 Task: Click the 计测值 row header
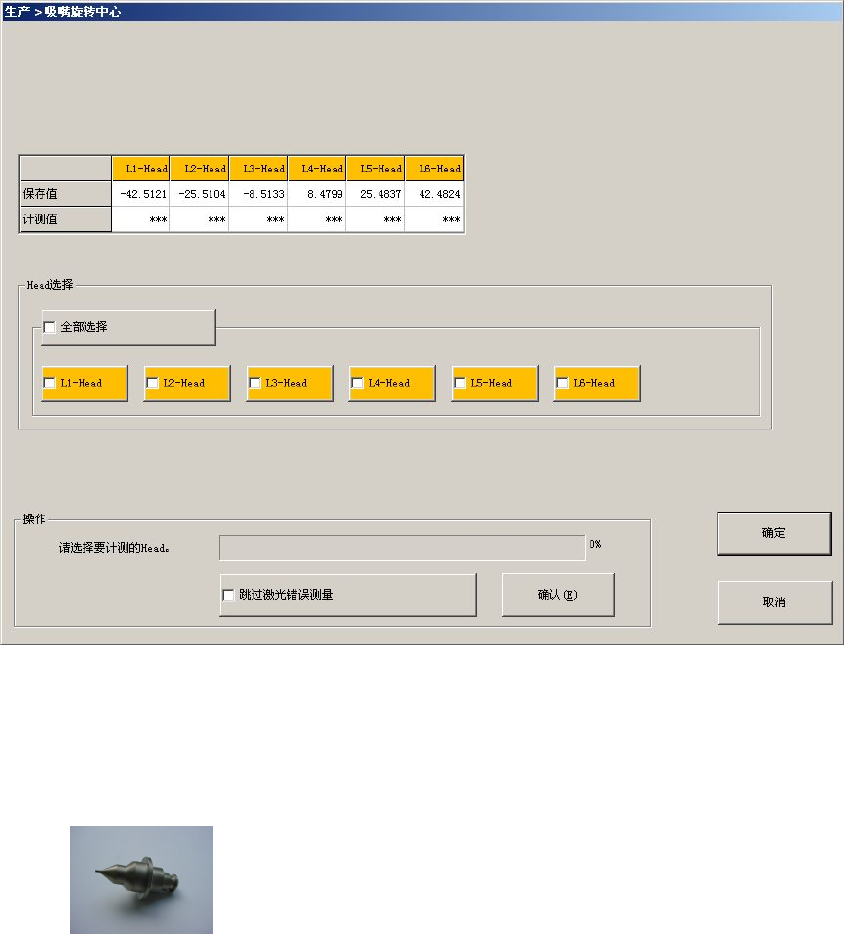click(x=66, y=219)
